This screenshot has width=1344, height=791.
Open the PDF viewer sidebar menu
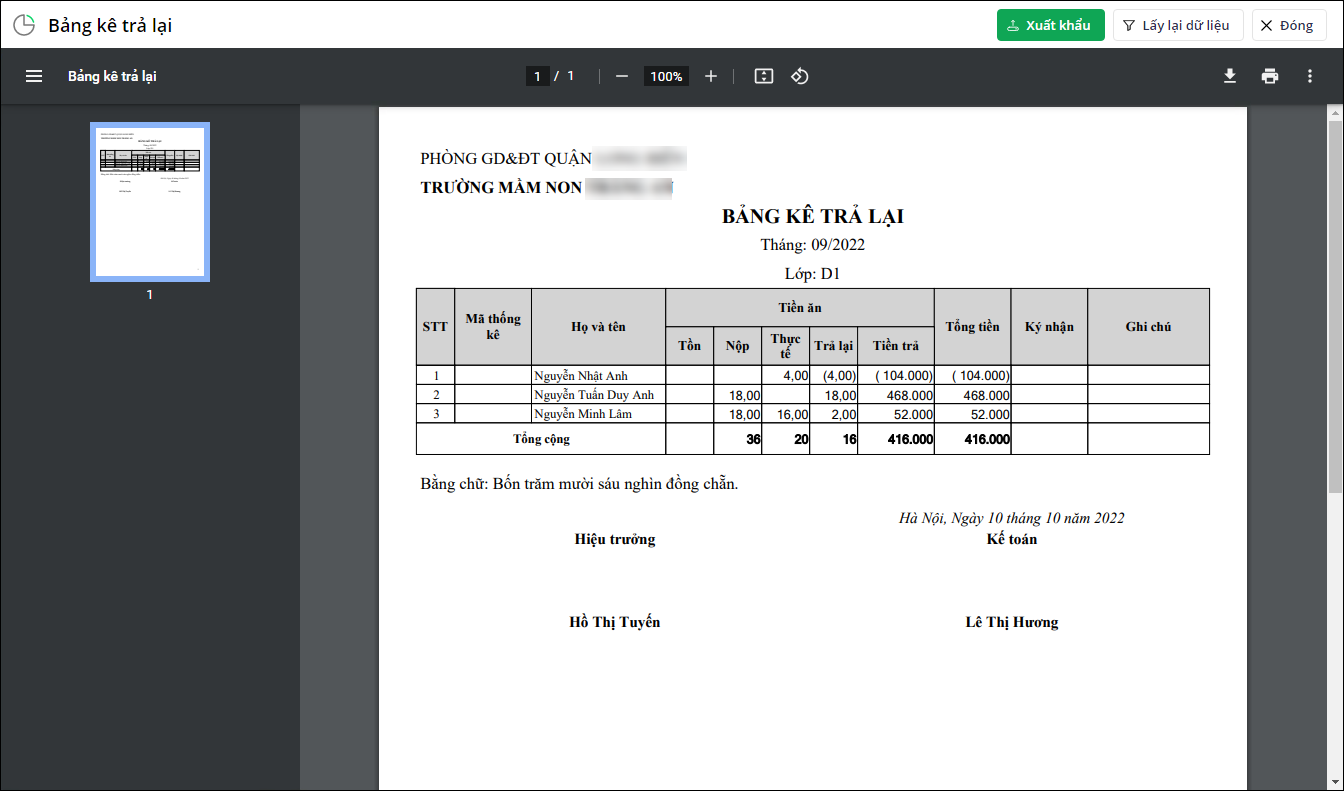point(34,76)
